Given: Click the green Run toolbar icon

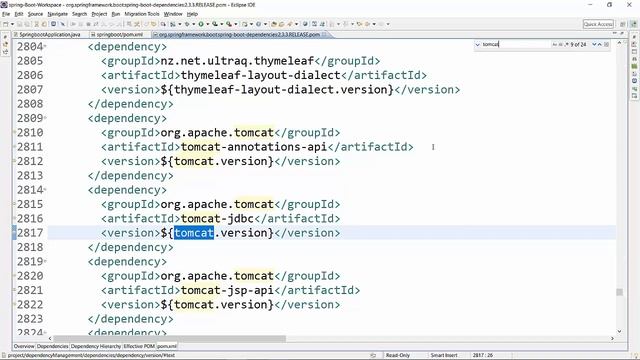Looking at the screenshot, I should click(201, 24).
